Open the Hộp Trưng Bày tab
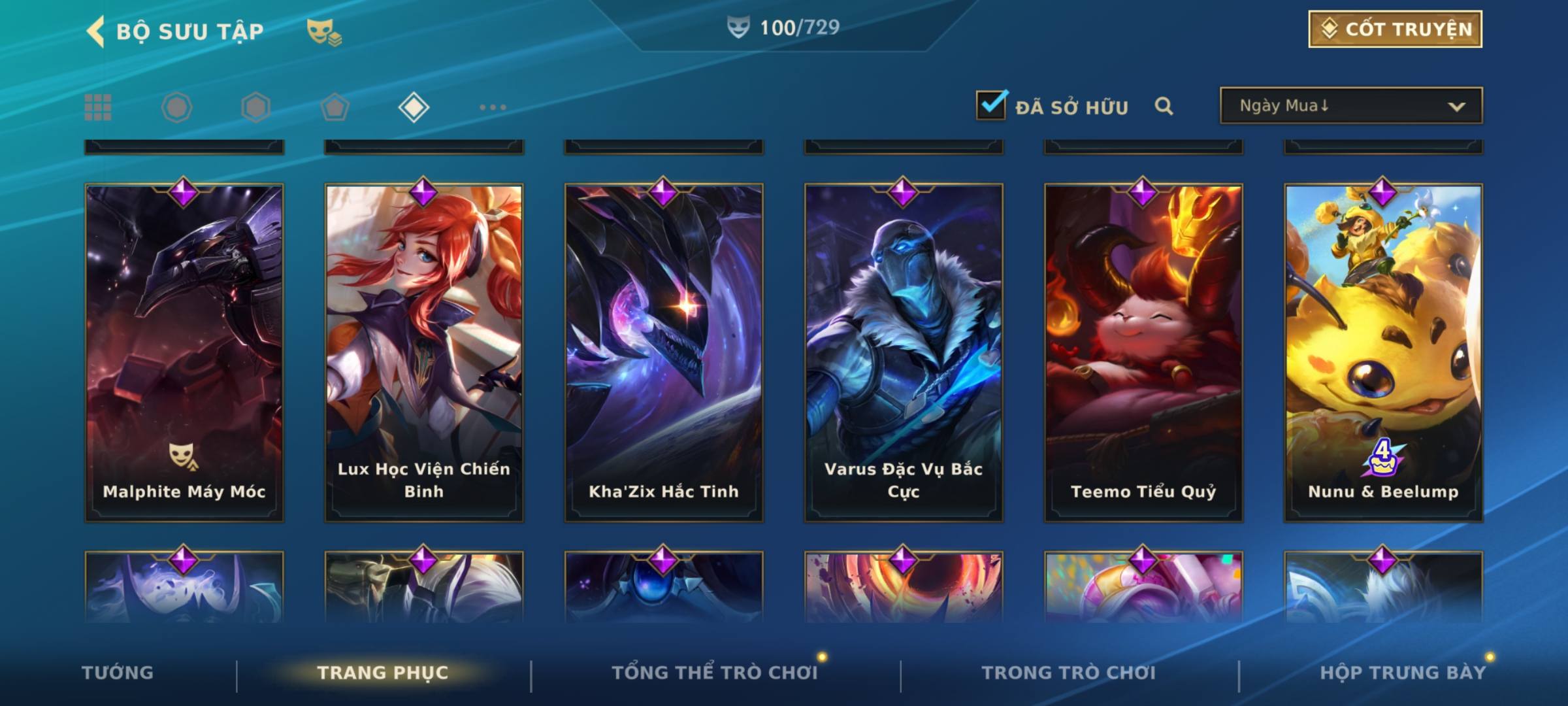Viewport: 1568px width, 706px height. 1403,673
